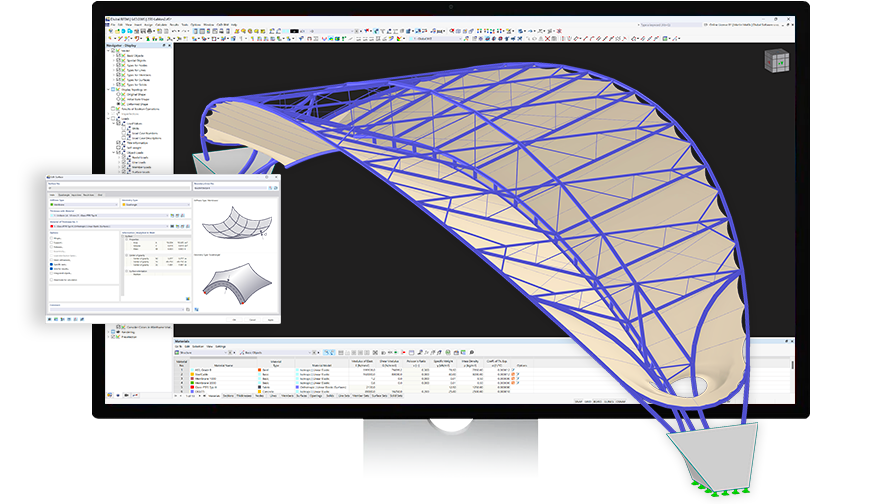Click search magnifier icon in Materials toolbar

click(x=471, y=353)
